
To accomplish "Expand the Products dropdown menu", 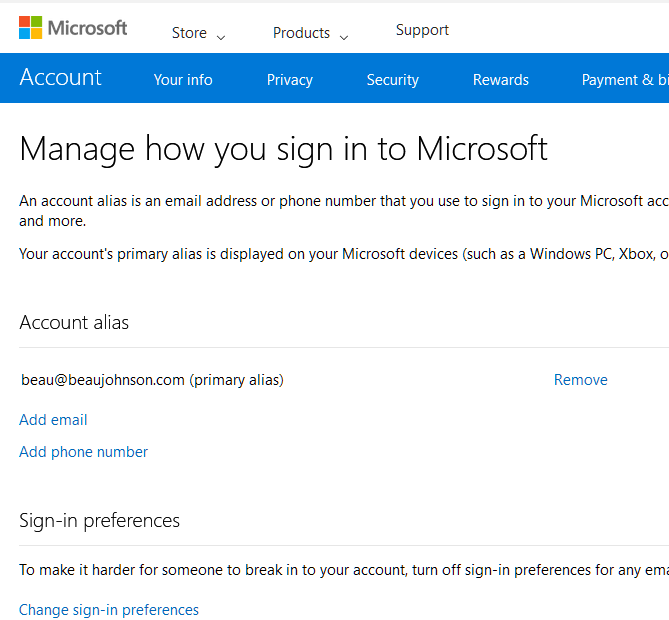I will click(310, 33).
